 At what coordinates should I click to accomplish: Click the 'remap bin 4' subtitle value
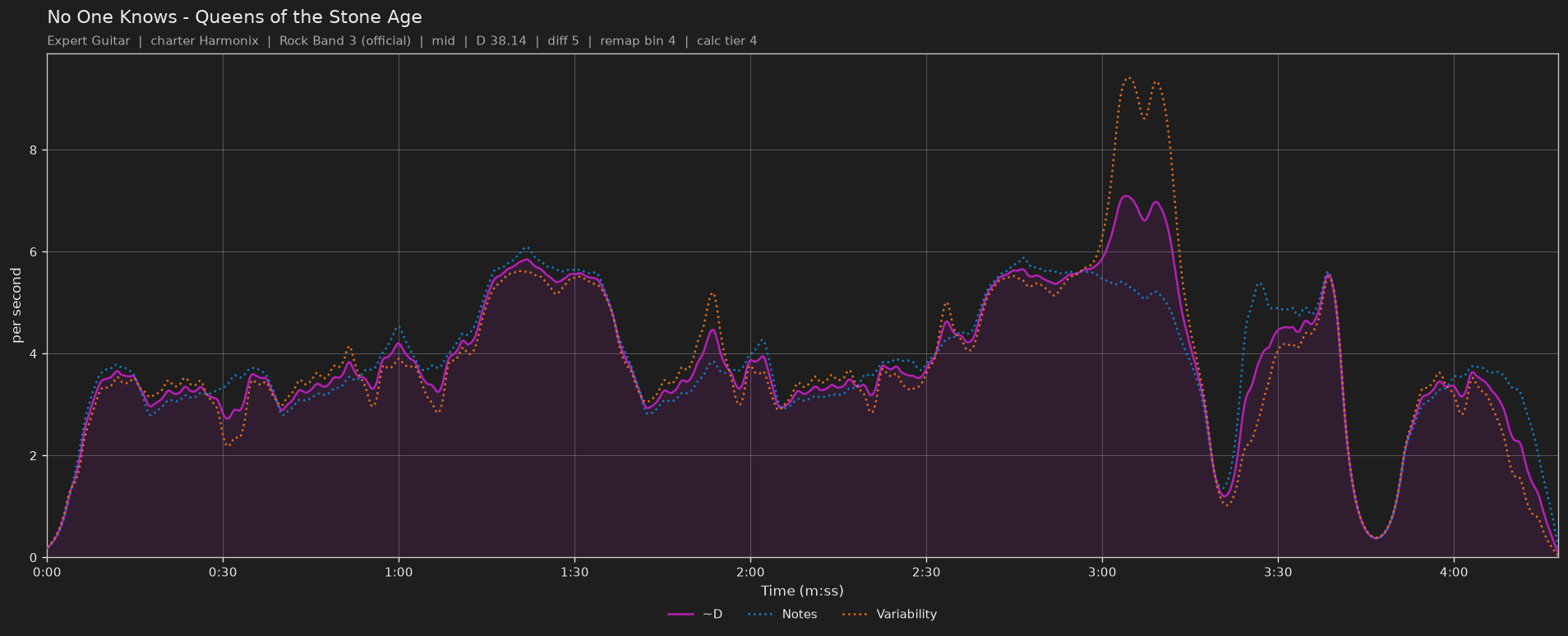[x=638, y=41]
